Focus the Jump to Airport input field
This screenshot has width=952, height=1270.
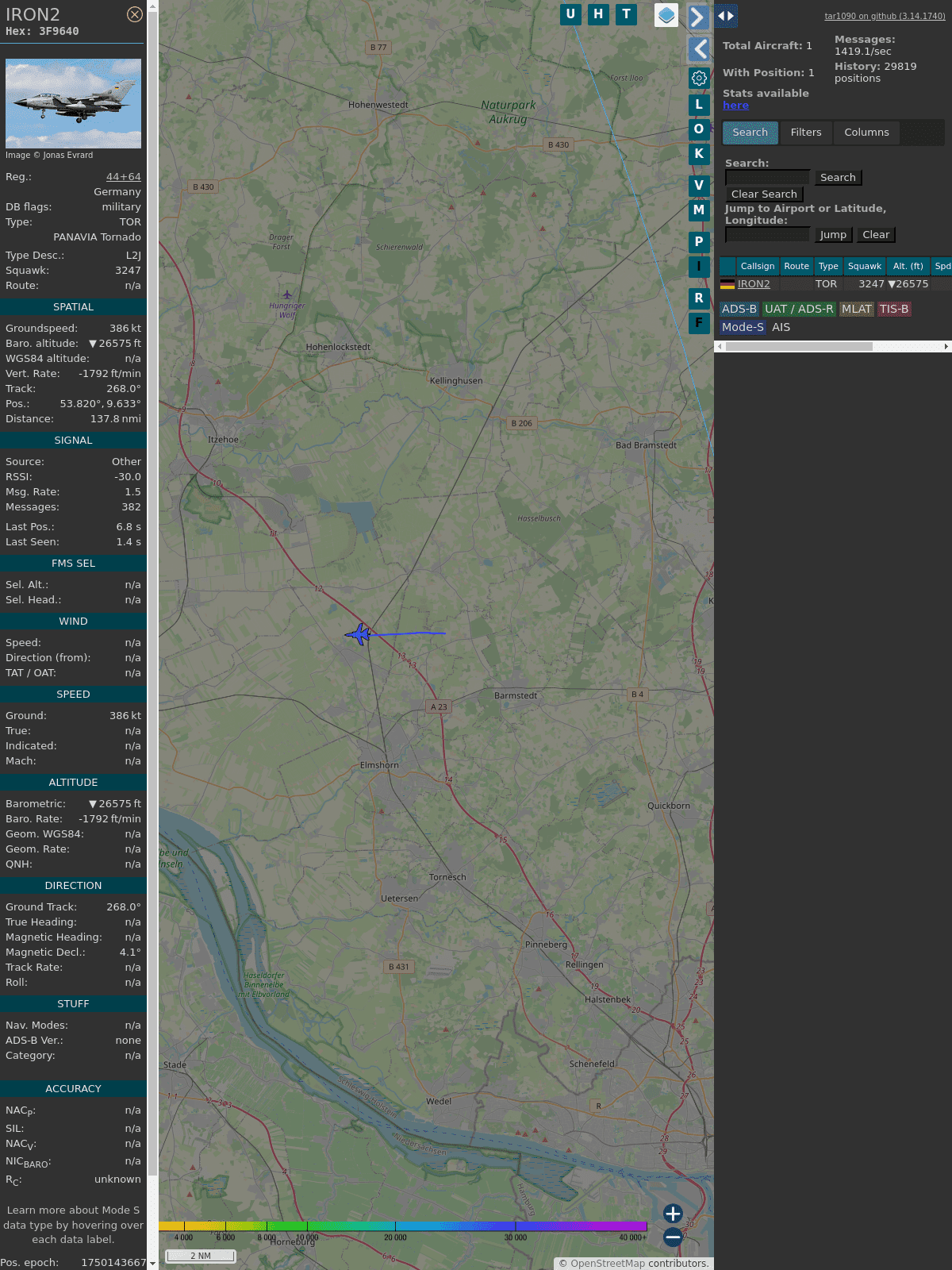(x=767, y=235)
